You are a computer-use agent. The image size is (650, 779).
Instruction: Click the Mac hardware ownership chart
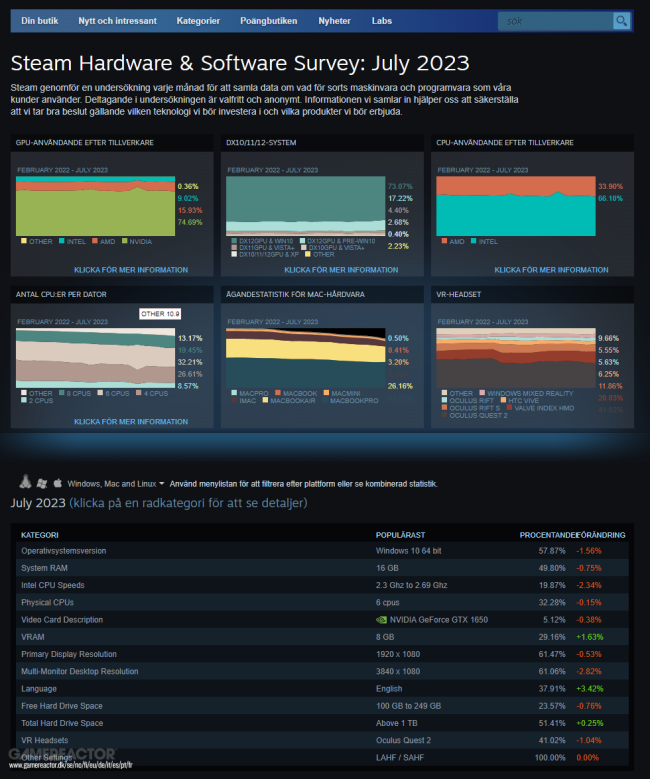tap(306, 358)
